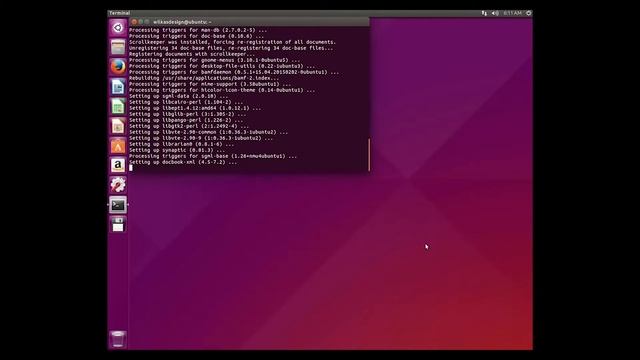Open the Trash in the launcher
The image size is (640, 360).
118,339
